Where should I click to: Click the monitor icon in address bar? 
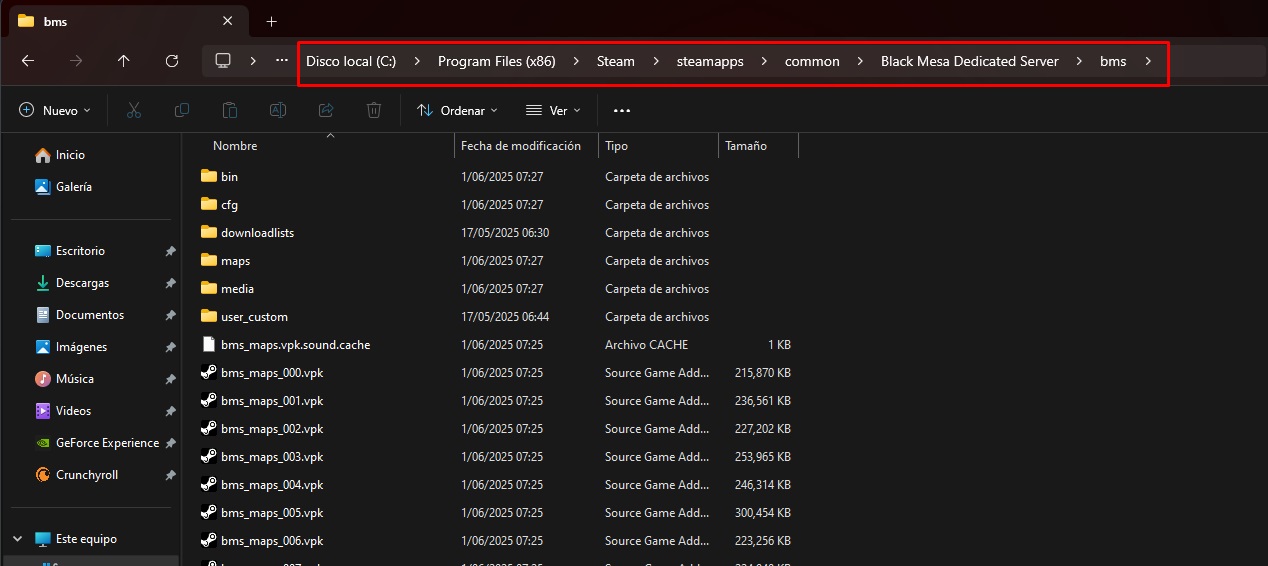(223, 61)
